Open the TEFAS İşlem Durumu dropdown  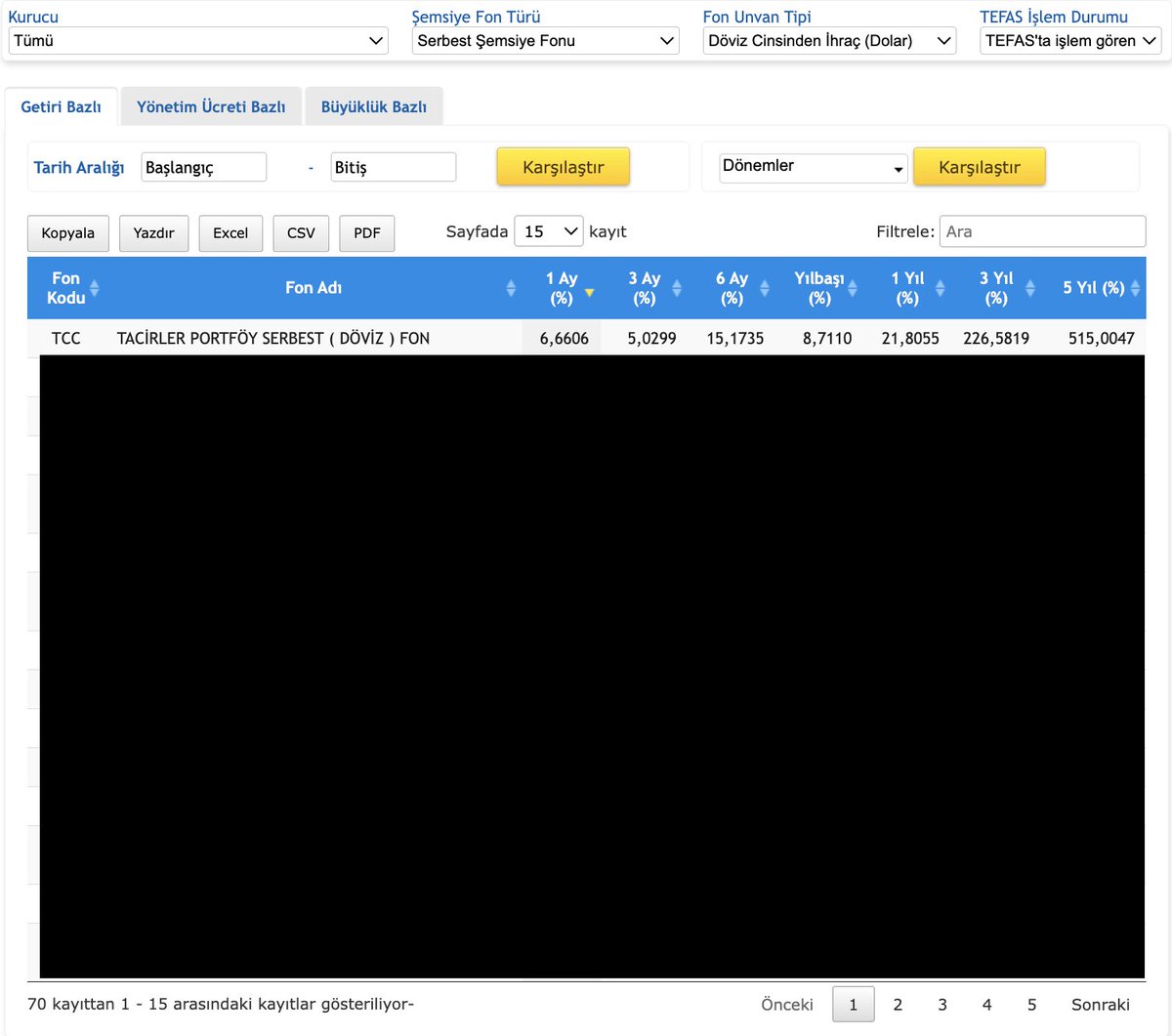point(1070,41)
